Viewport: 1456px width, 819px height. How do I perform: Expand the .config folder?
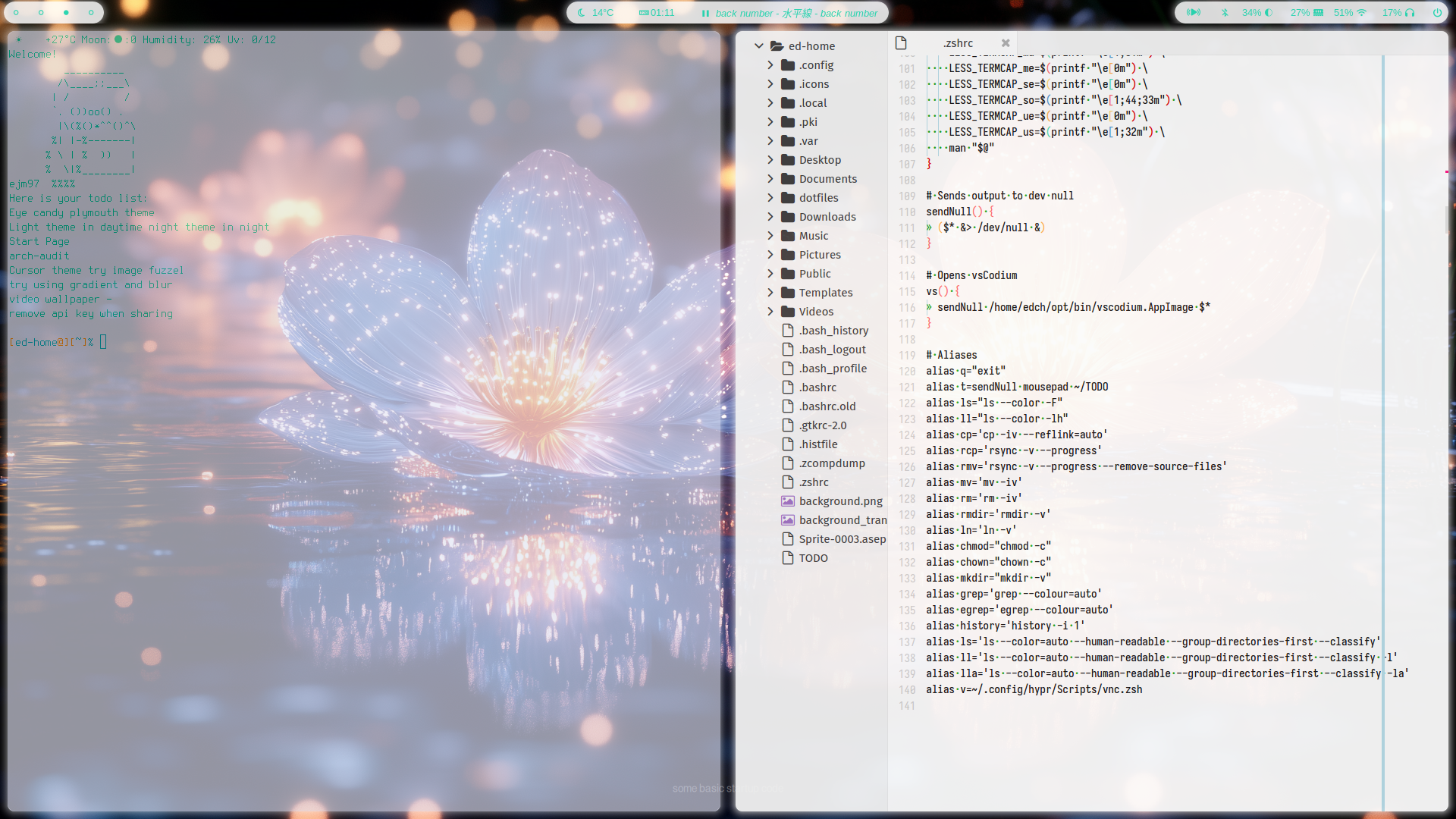(x=770, y=65)
